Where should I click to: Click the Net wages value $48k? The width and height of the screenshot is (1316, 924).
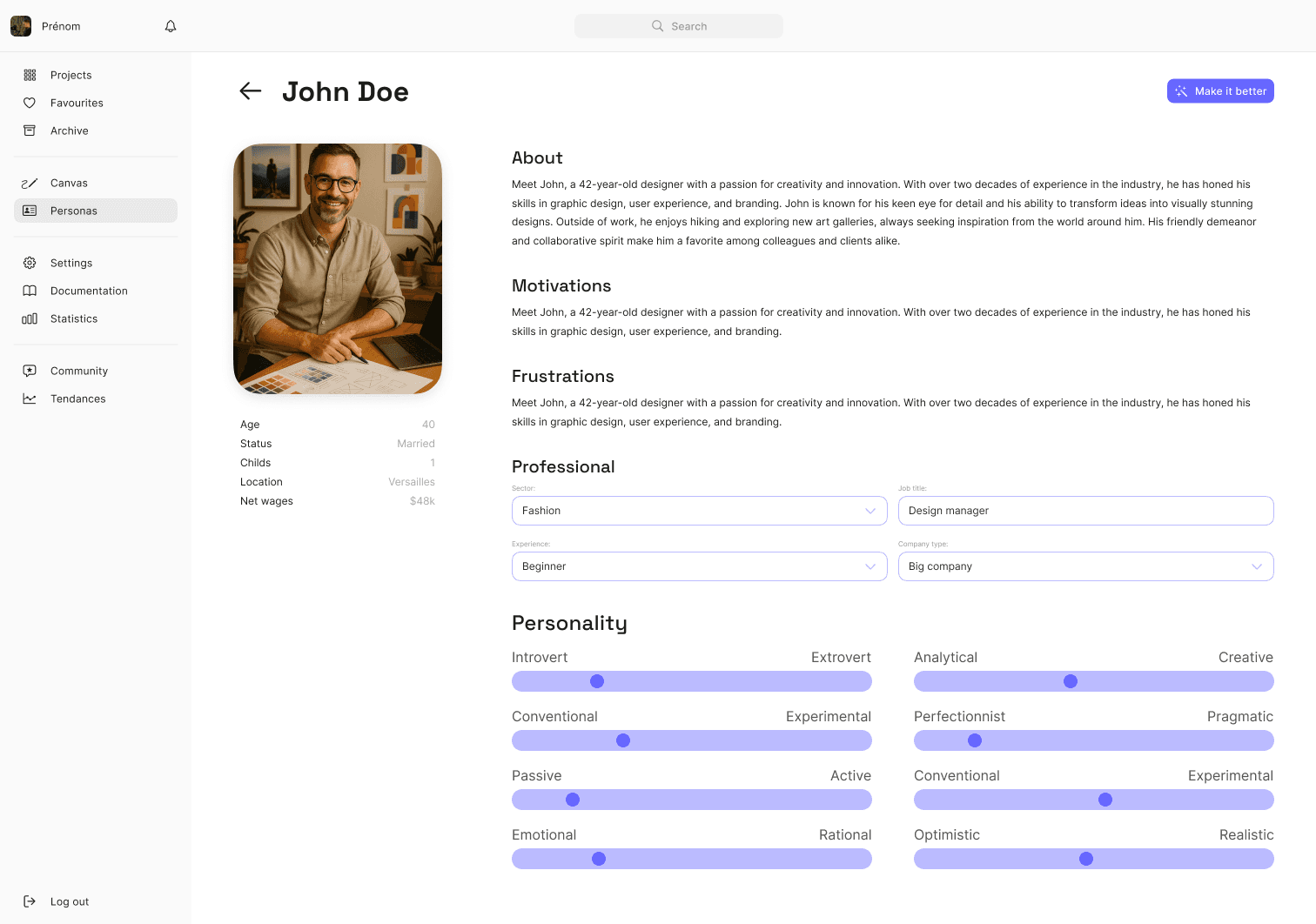(422, 501)
